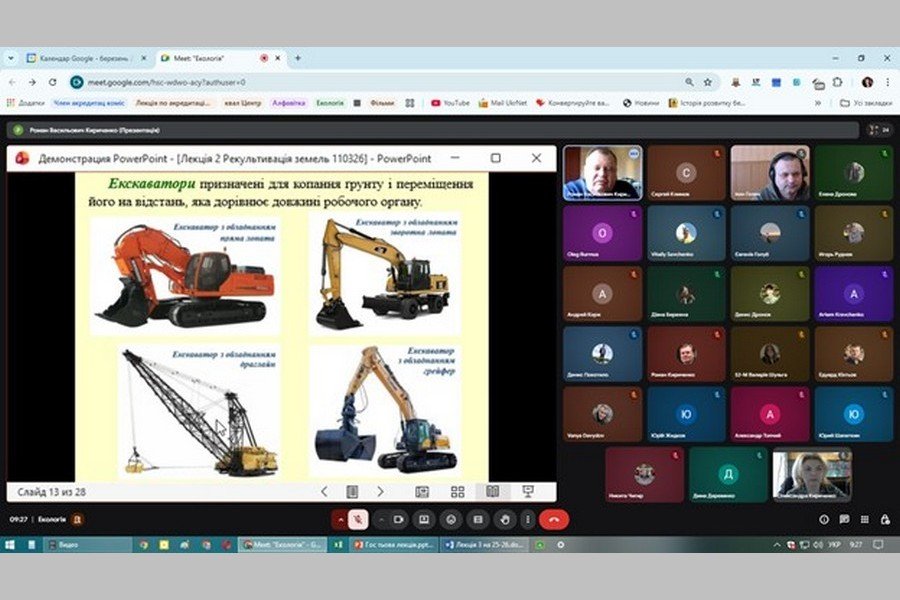This screenshot has width=900, height=600.
Task: Switch to slide sorter view
Action: pos(457,491)
